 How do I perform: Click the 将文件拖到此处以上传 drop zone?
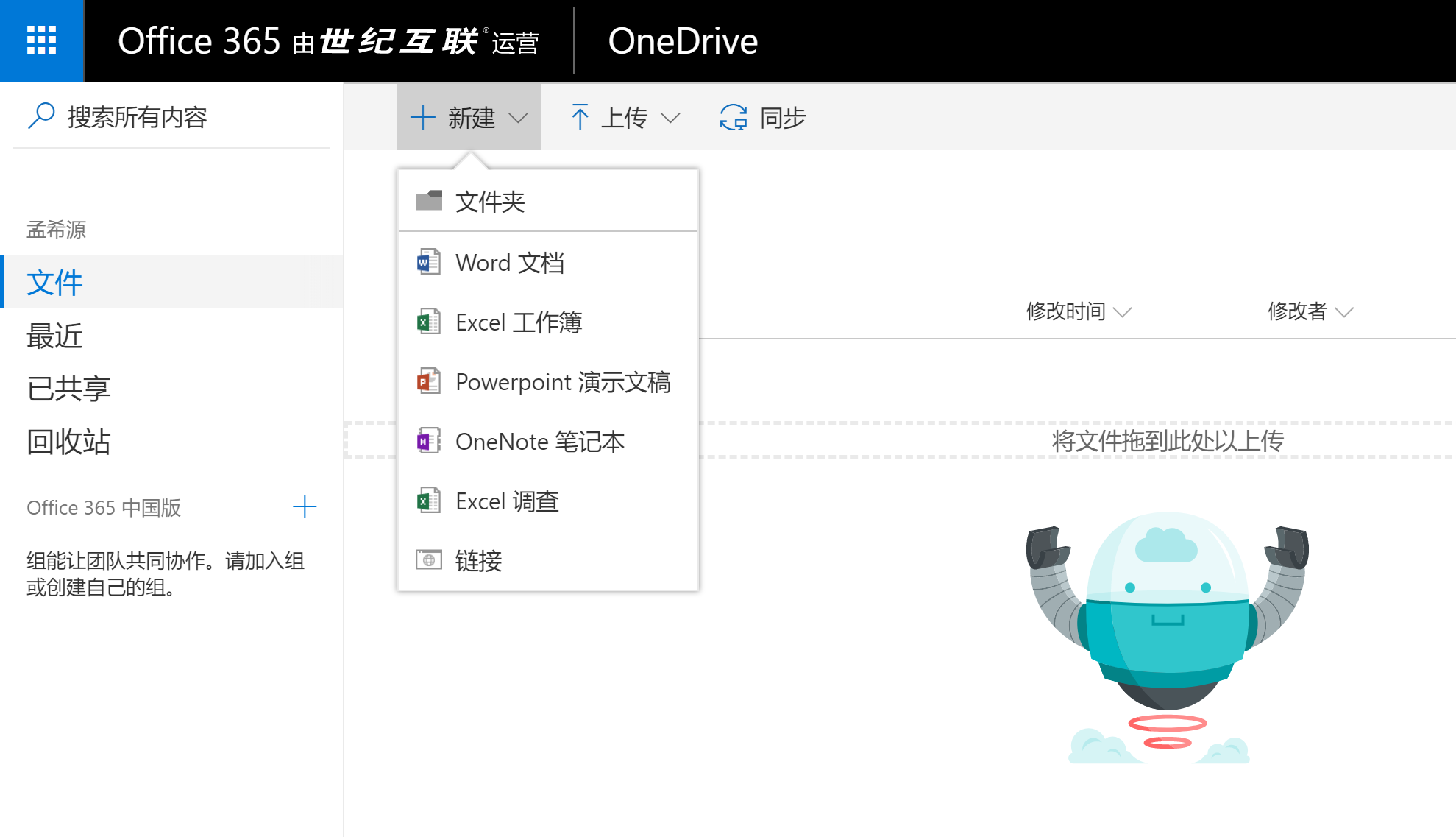coord(1168,440)
